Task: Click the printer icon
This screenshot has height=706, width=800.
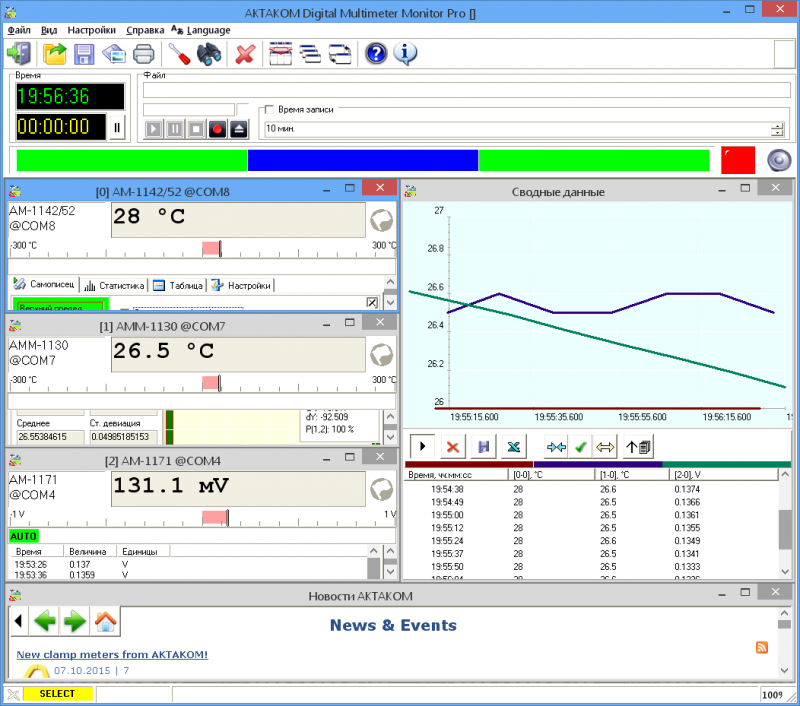Action: 143,54
